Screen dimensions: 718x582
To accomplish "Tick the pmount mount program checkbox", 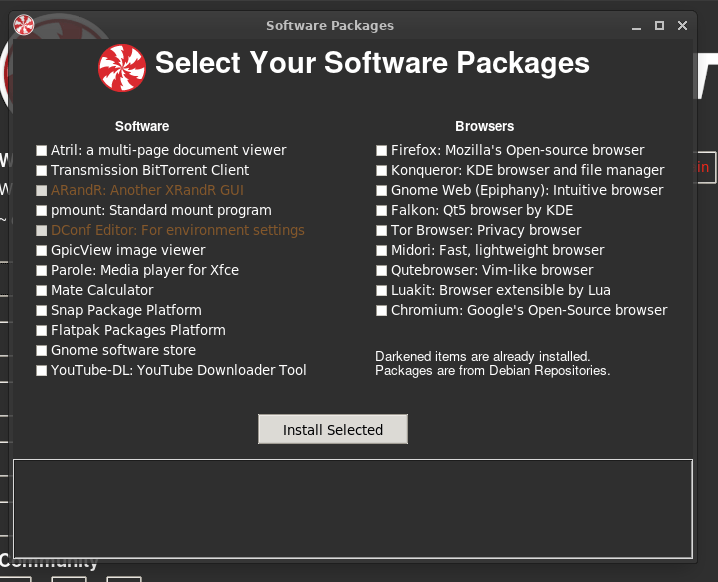I will click(42, 210).
